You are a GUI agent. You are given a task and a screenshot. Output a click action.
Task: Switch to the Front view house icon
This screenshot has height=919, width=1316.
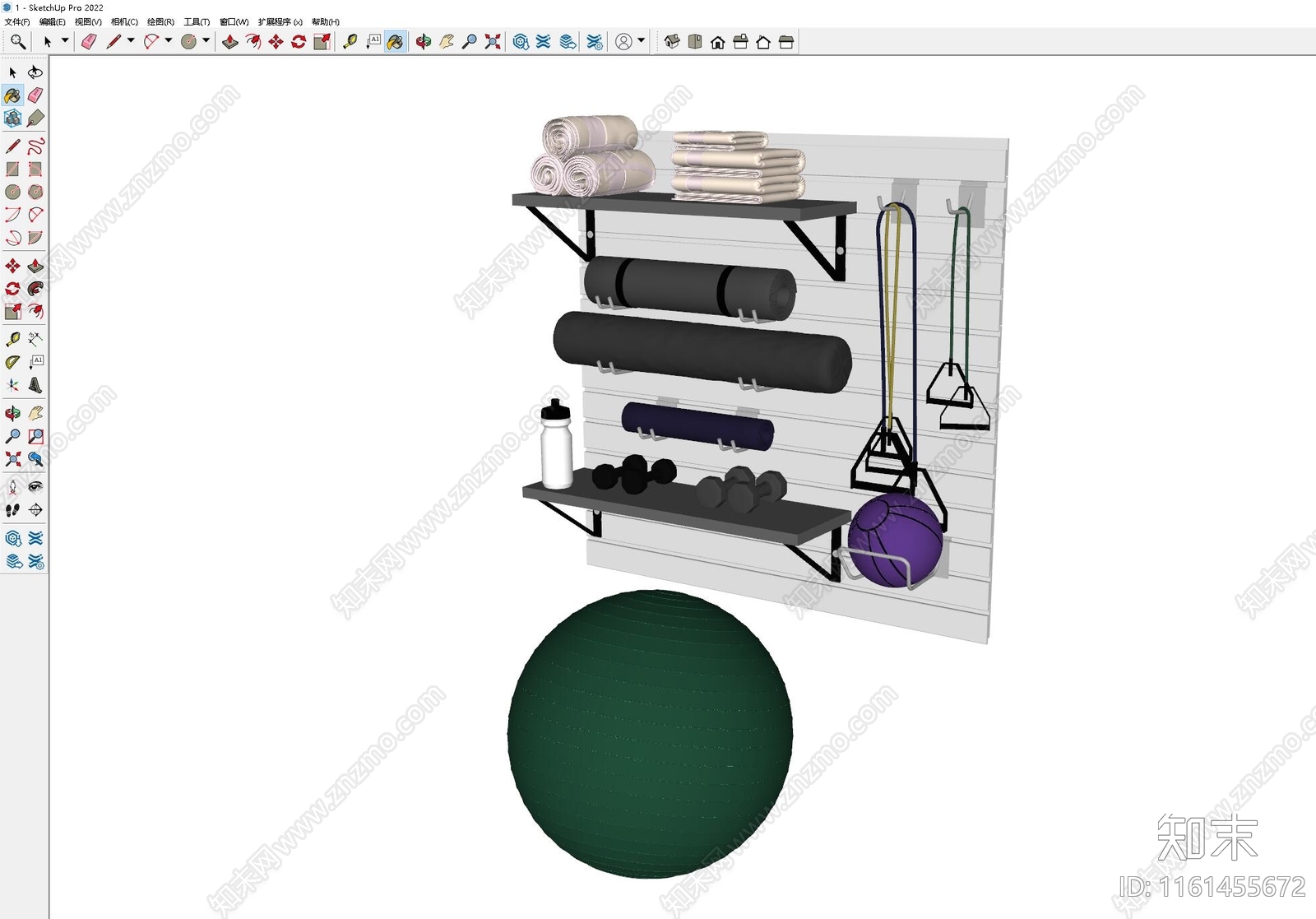718,41
